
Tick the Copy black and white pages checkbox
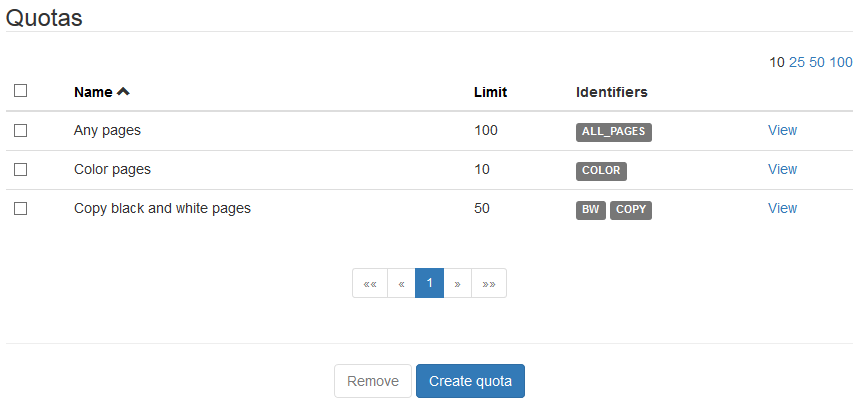click(x=20, y=208)
